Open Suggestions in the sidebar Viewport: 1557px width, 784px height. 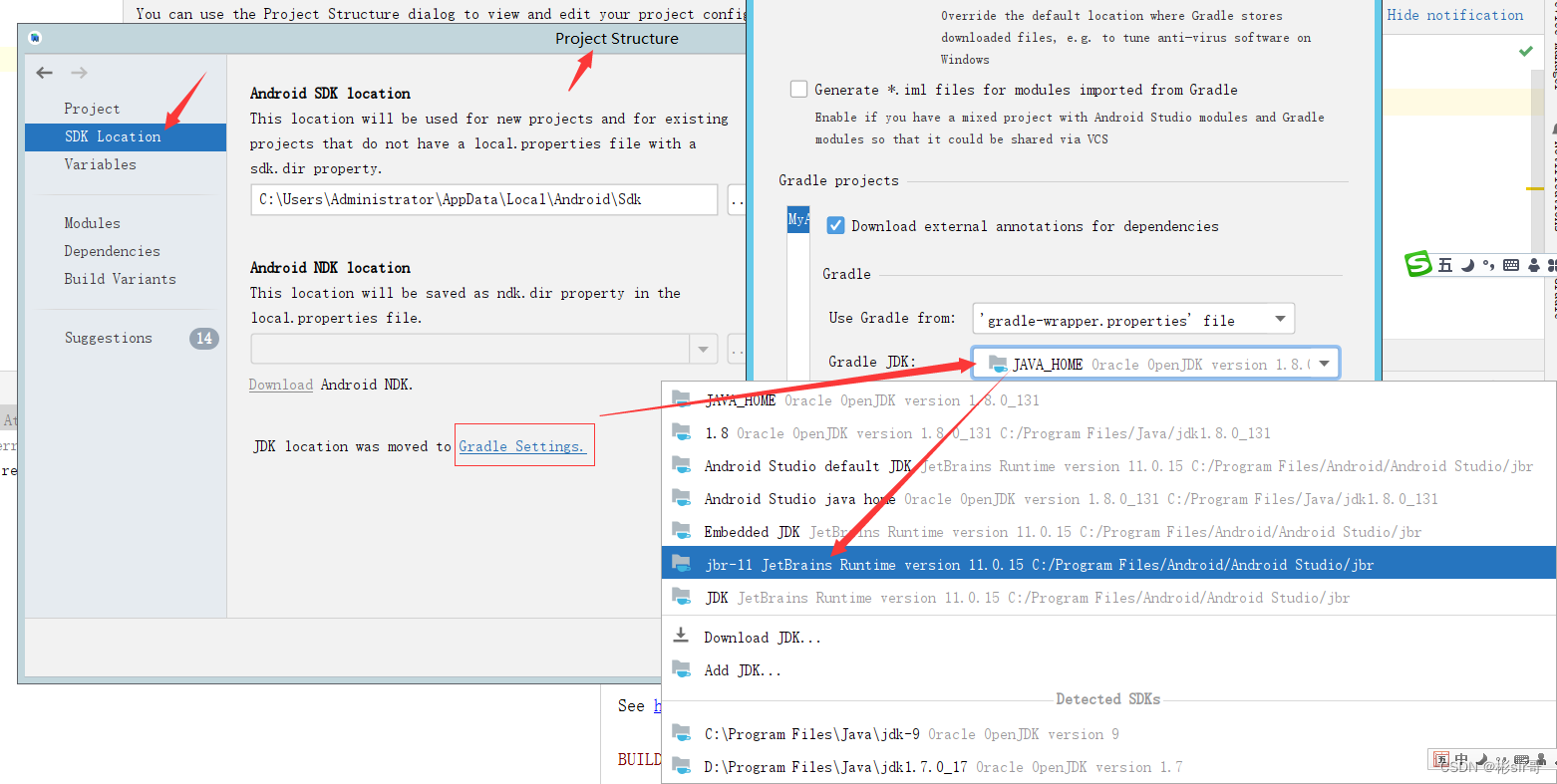coord(109,338)
